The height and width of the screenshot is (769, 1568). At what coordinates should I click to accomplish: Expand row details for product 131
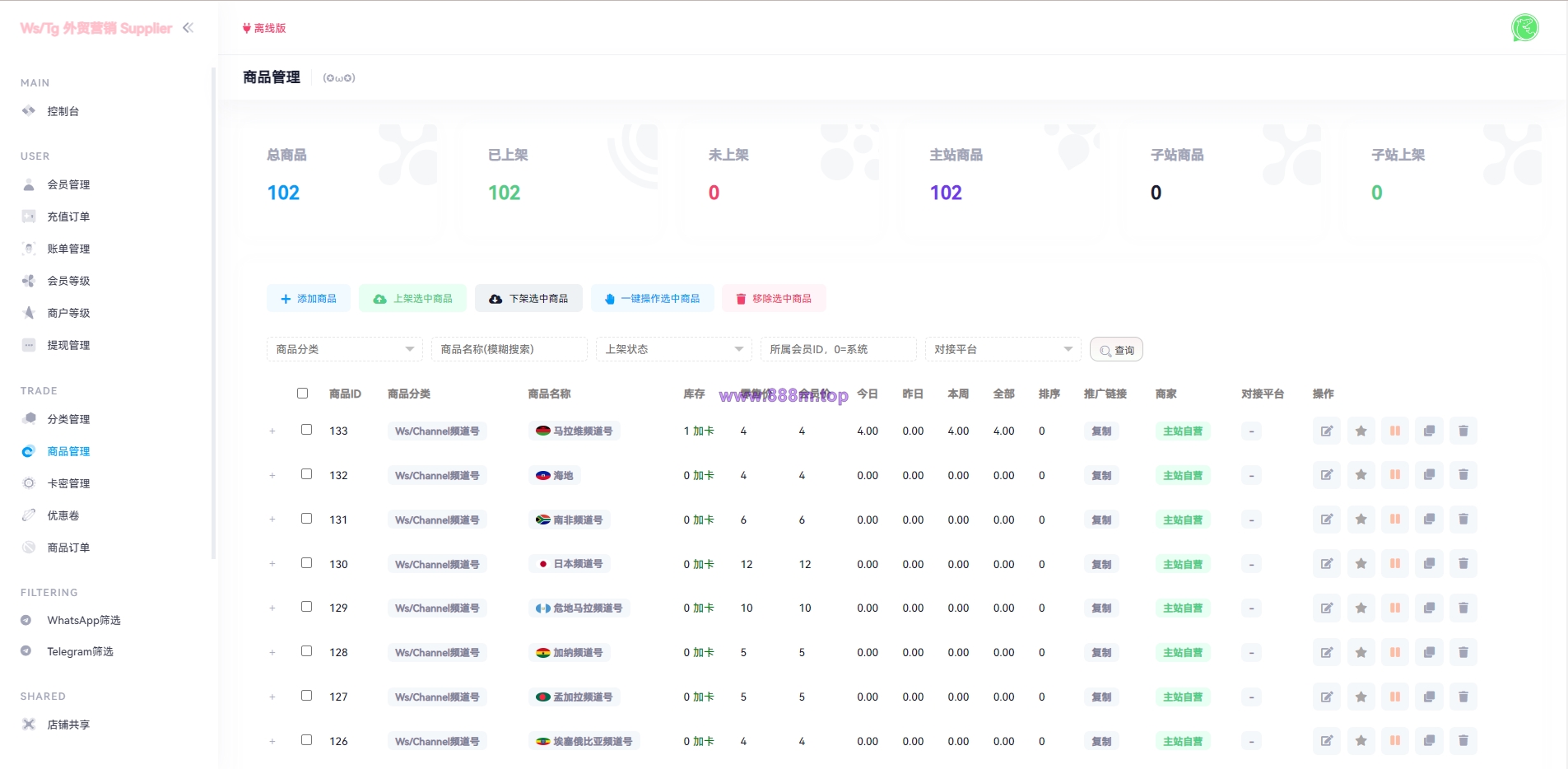pos(272,520)
